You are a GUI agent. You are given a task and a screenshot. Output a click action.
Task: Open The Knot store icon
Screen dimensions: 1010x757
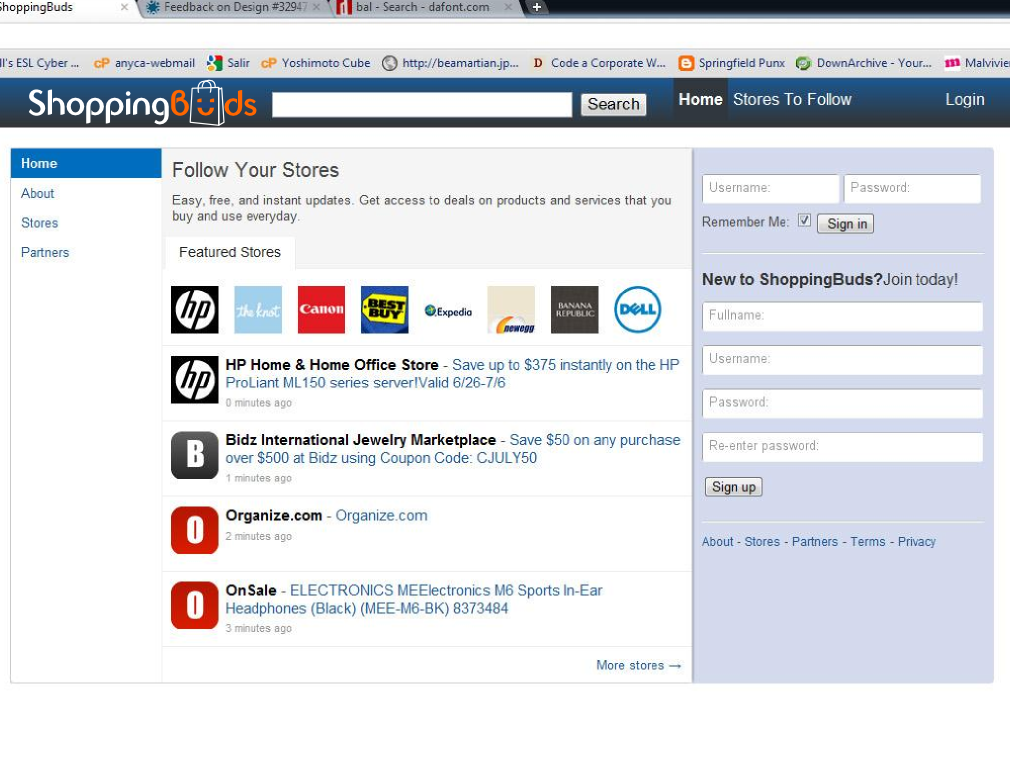coord(258,310)
